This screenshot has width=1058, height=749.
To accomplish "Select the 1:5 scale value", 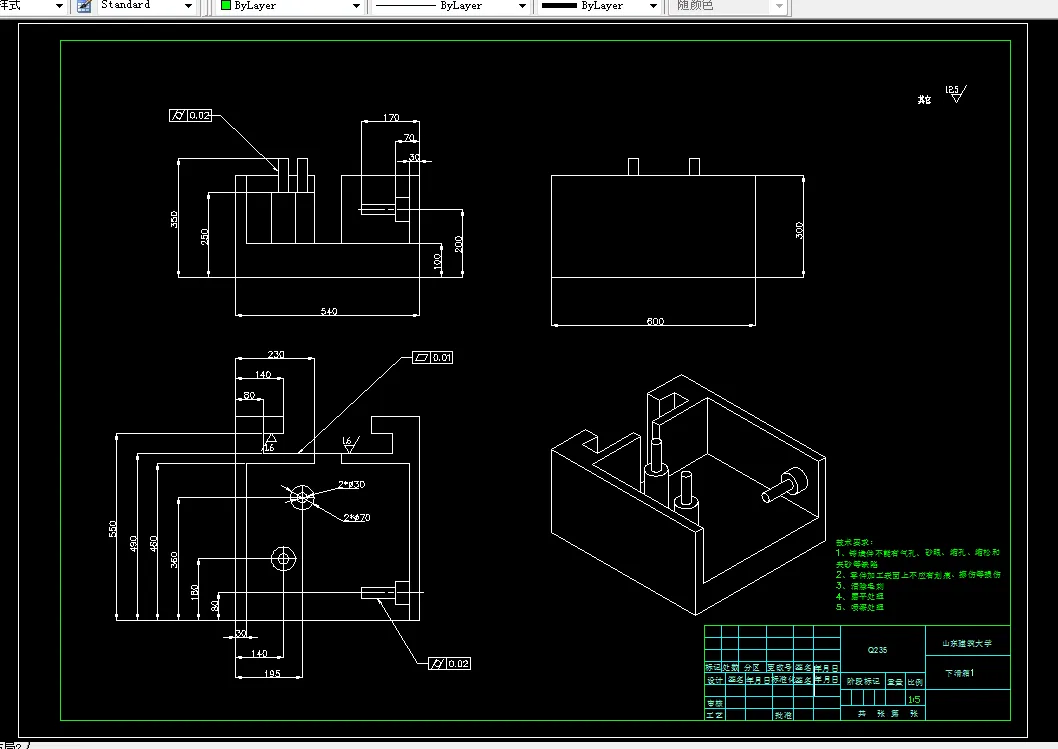I will click(914, 699).
